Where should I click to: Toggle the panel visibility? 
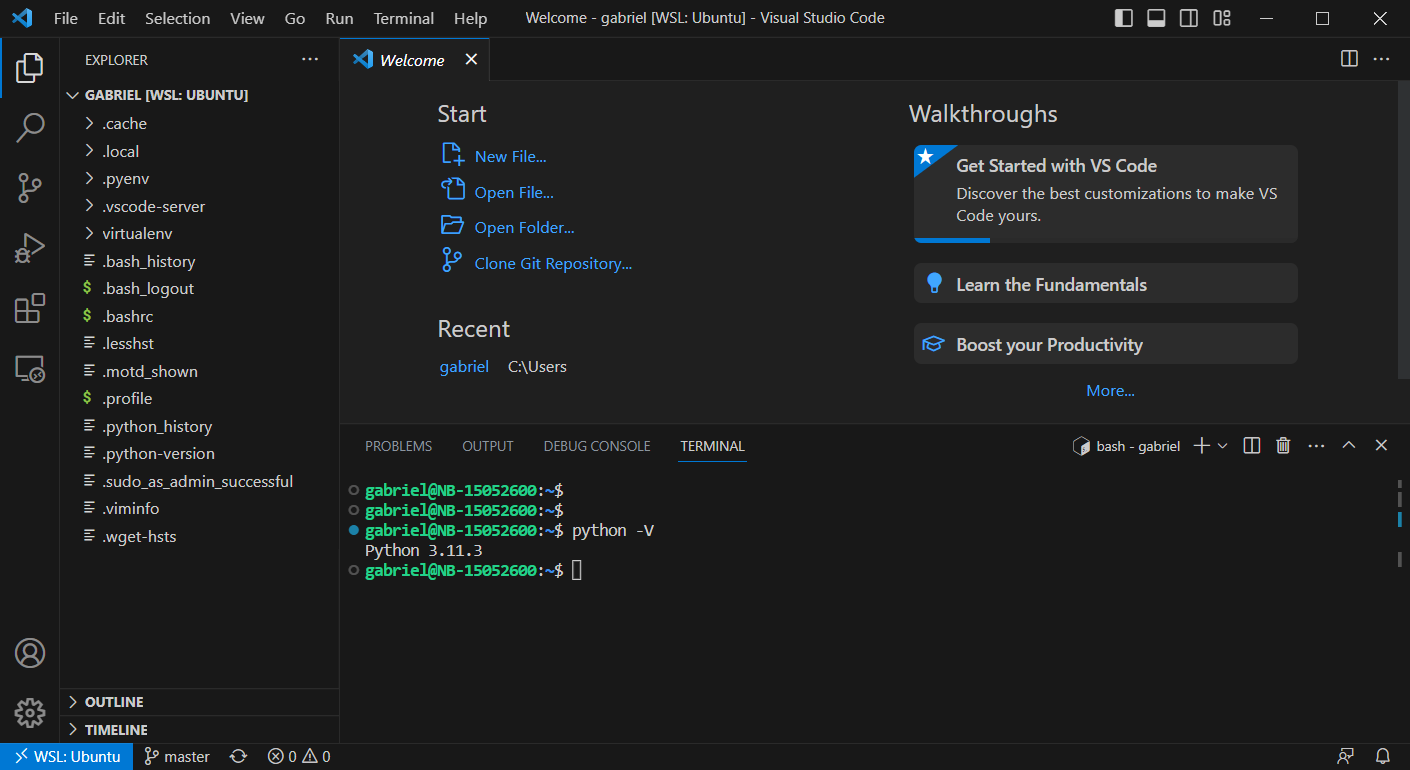(x=1156, y=17)
